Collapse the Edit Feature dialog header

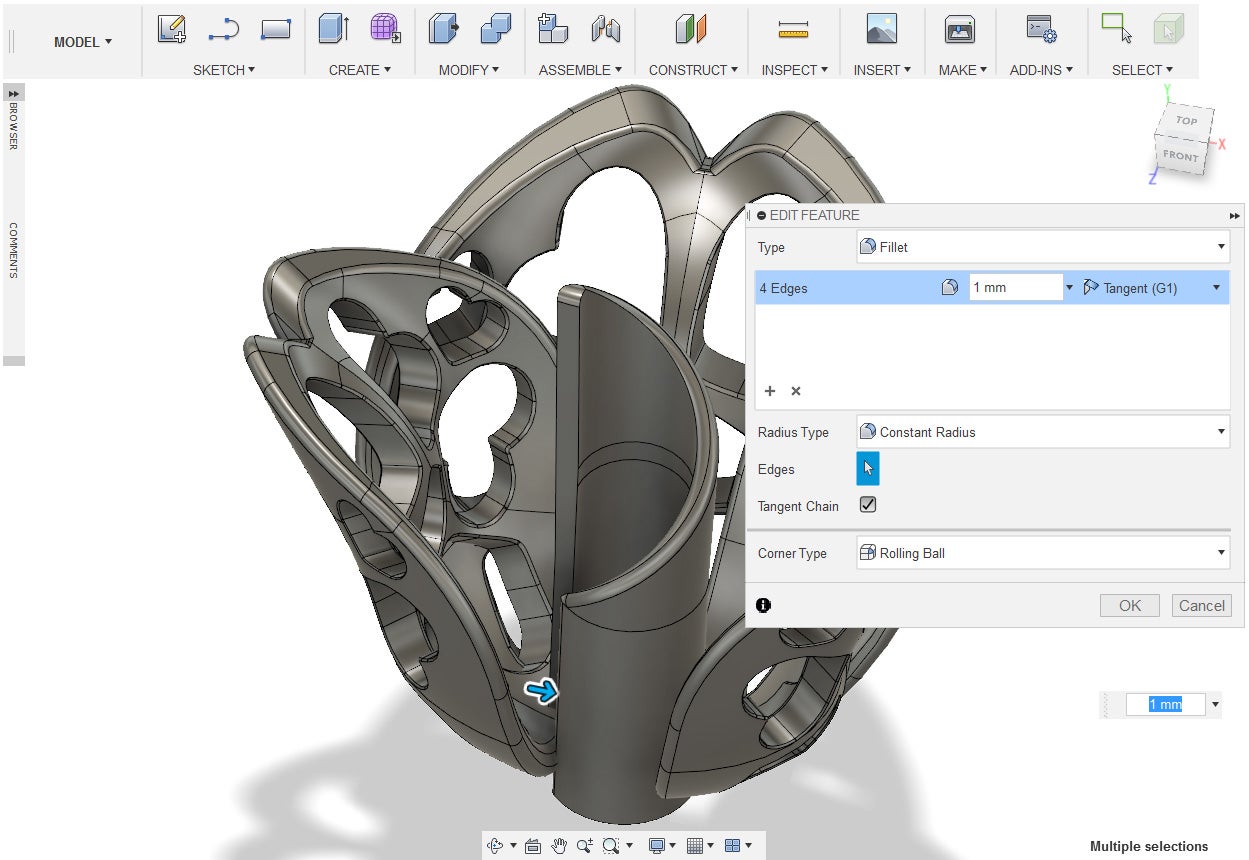click(x=762, y=215)
